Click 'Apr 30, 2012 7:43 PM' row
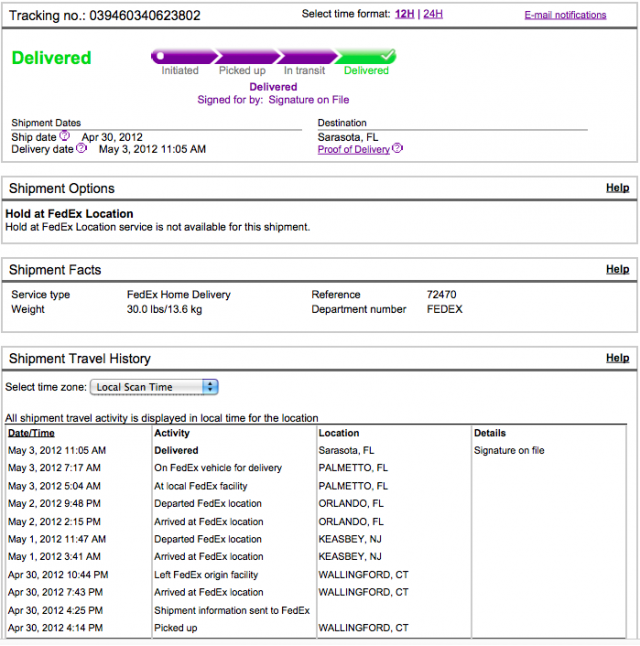Viewport: 640px width, 646px height. [55, 592]
